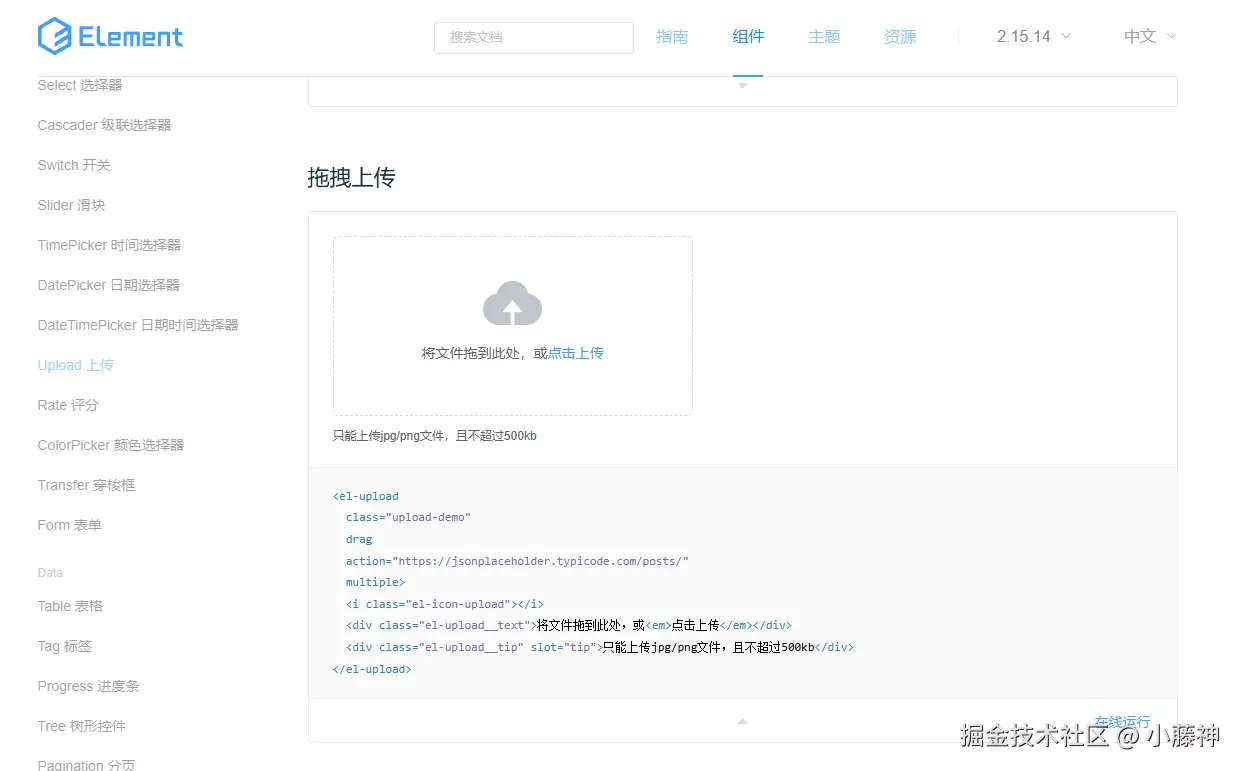This screenshot has height=771, width=1242.
Task: Go to DatePicker 日期选择器 in sidebar
Action: (109, 285)
